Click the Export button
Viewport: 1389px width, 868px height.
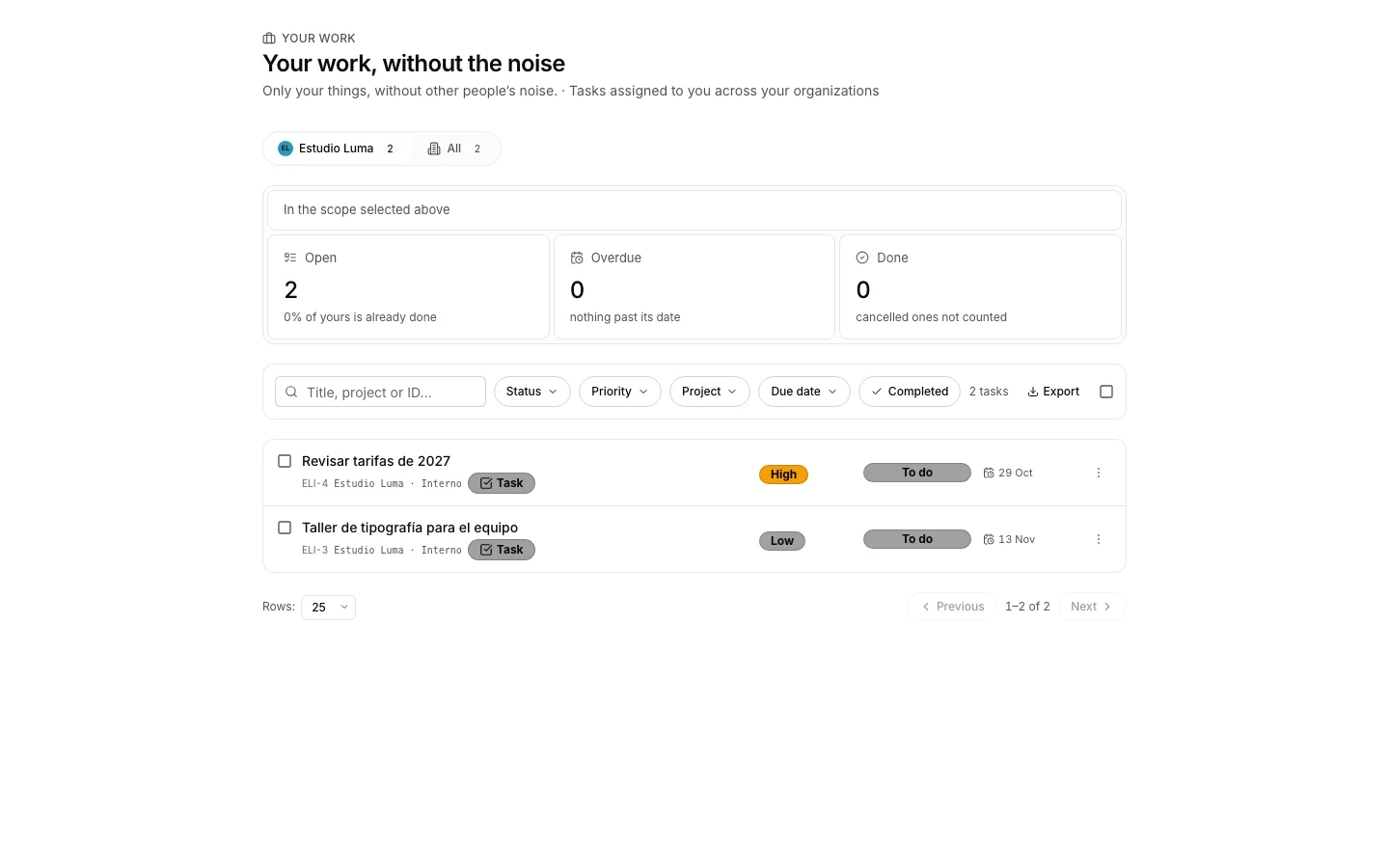click(x=1053, y=392)
